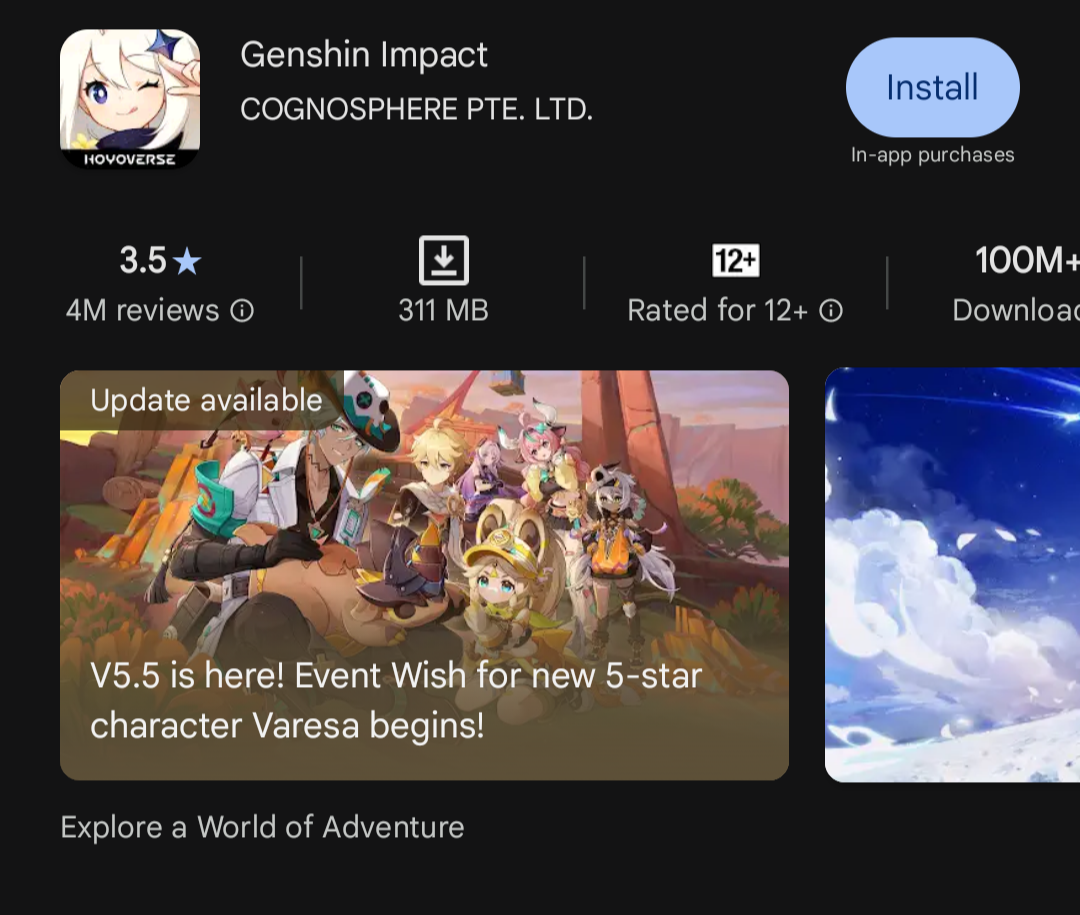Tap the Genshin Impact app icon
This screenshot has height=915, width=1080.
[x=130, y=99]
